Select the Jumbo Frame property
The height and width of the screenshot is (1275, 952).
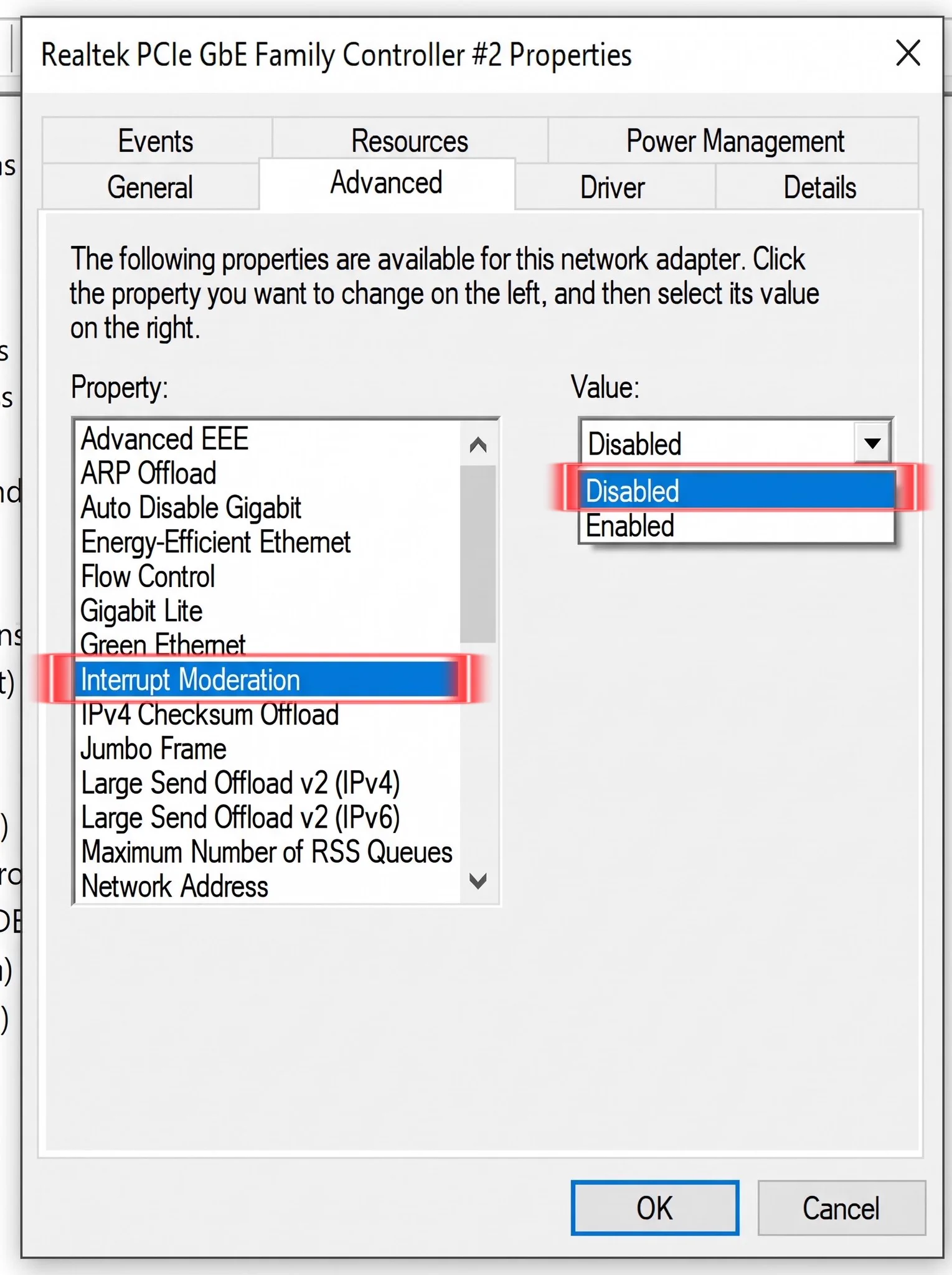point(268,748)
